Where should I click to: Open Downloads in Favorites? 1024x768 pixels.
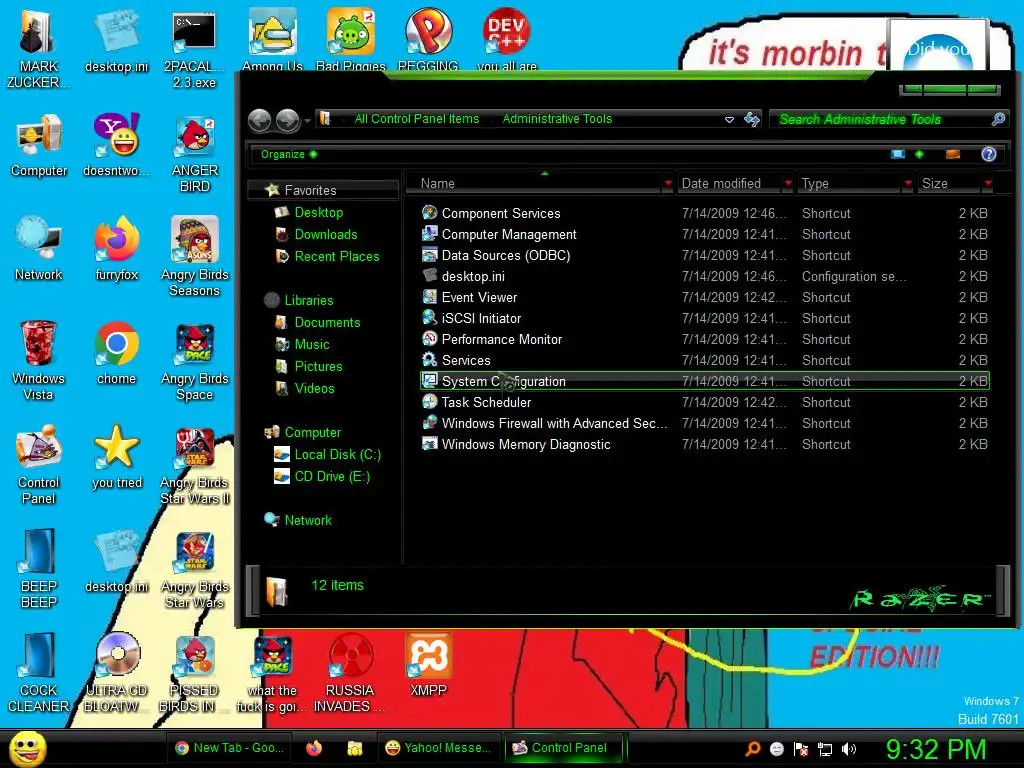(x=325, y=234)
